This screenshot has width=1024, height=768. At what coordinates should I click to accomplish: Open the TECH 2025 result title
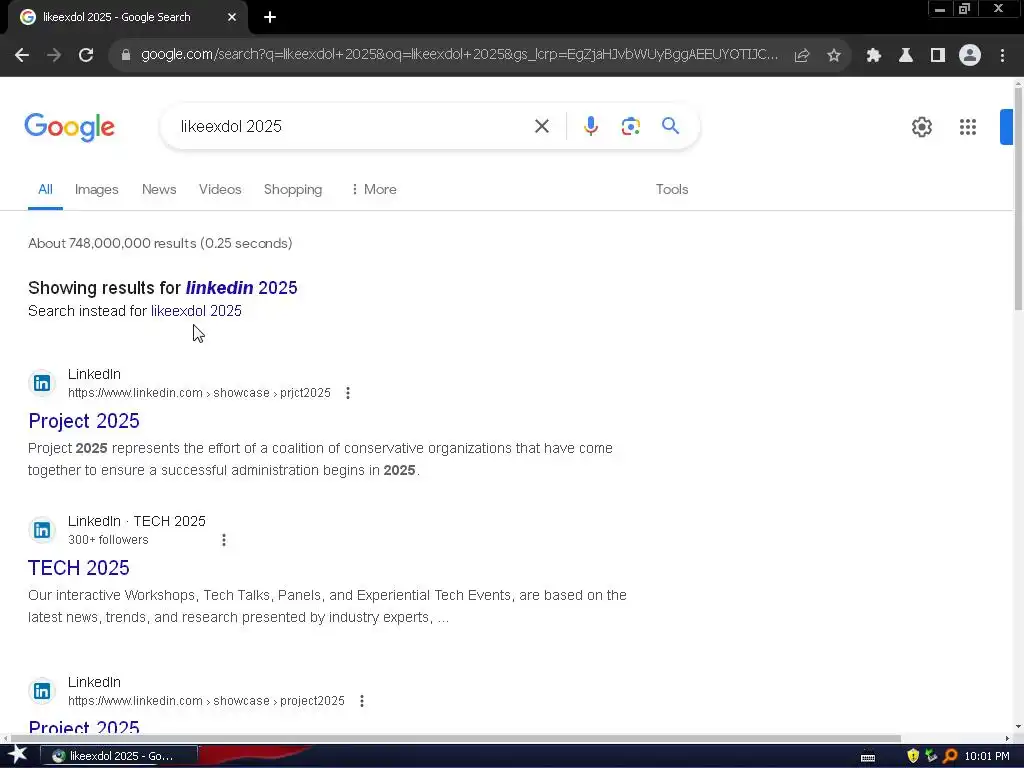(x=78, y=568)
